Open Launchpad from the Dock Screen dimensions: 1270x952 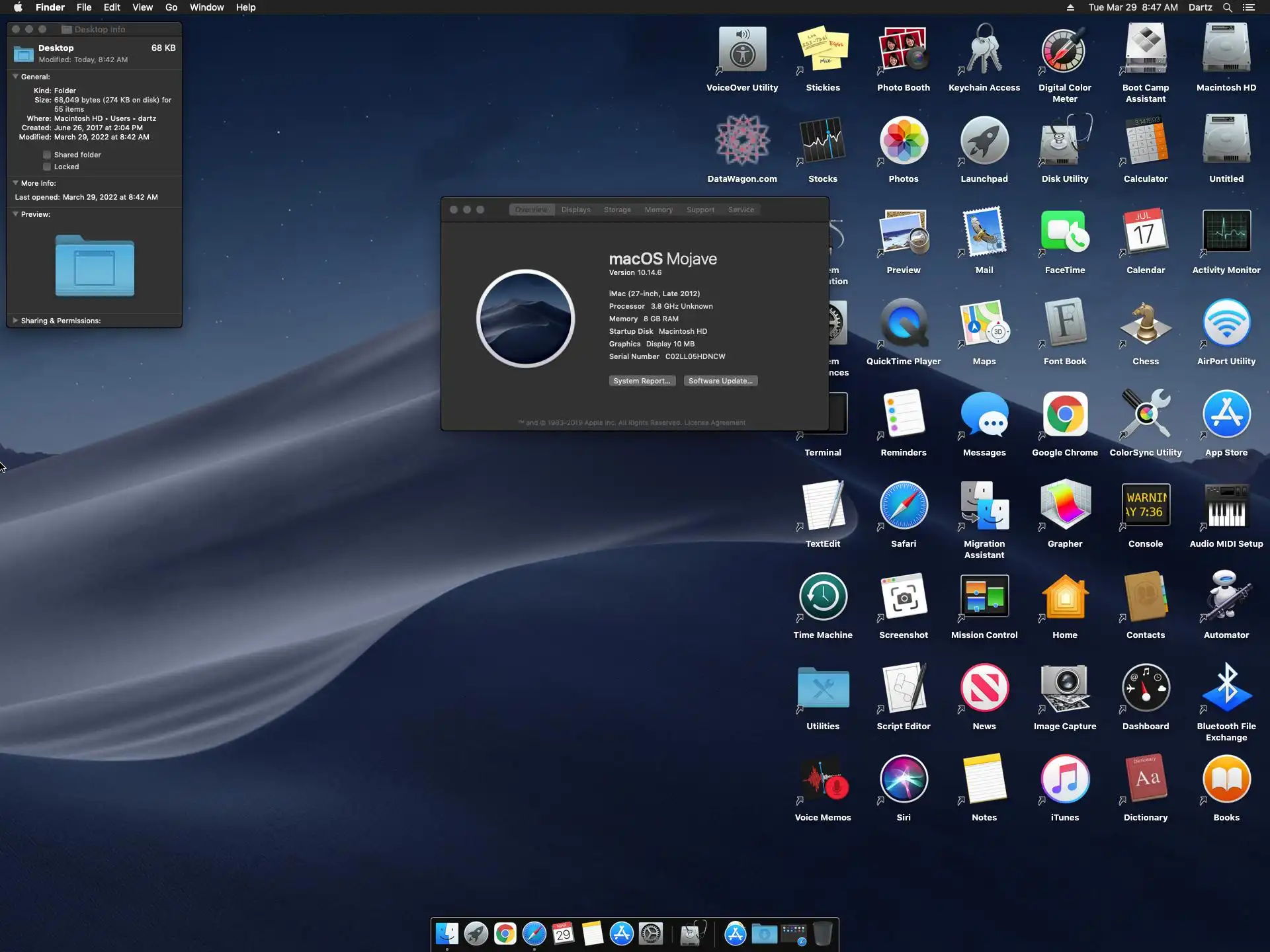coord(476,933)
